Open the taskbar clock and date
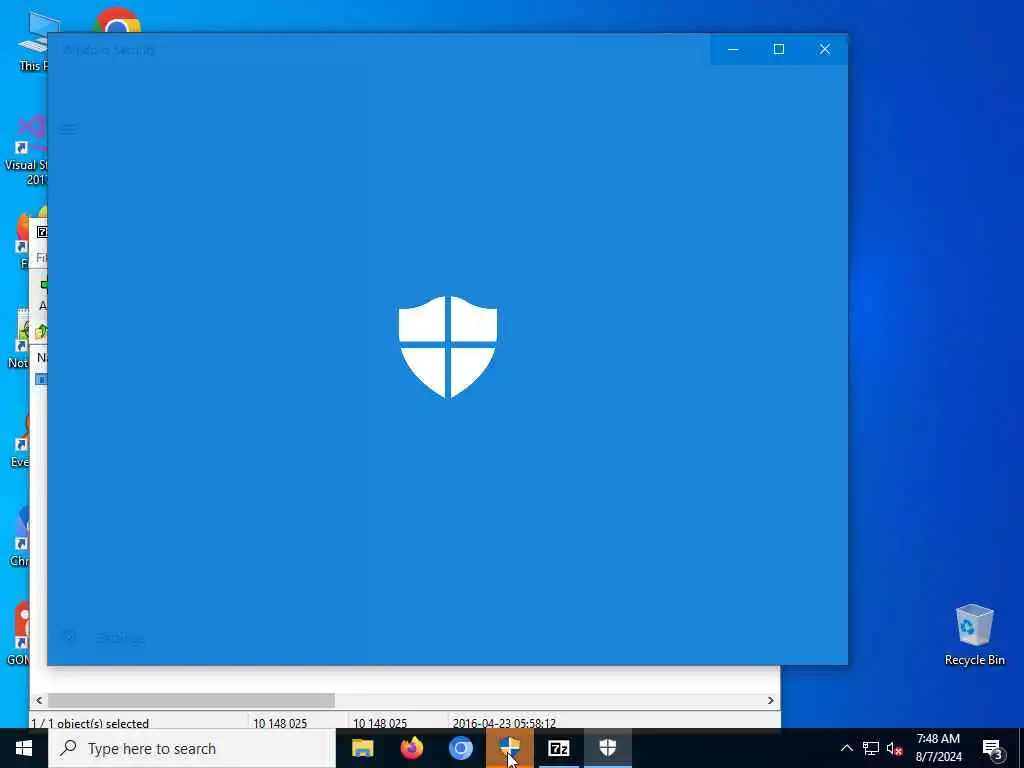The width and height of the screenshot is (1024, 768). point(938,748)
